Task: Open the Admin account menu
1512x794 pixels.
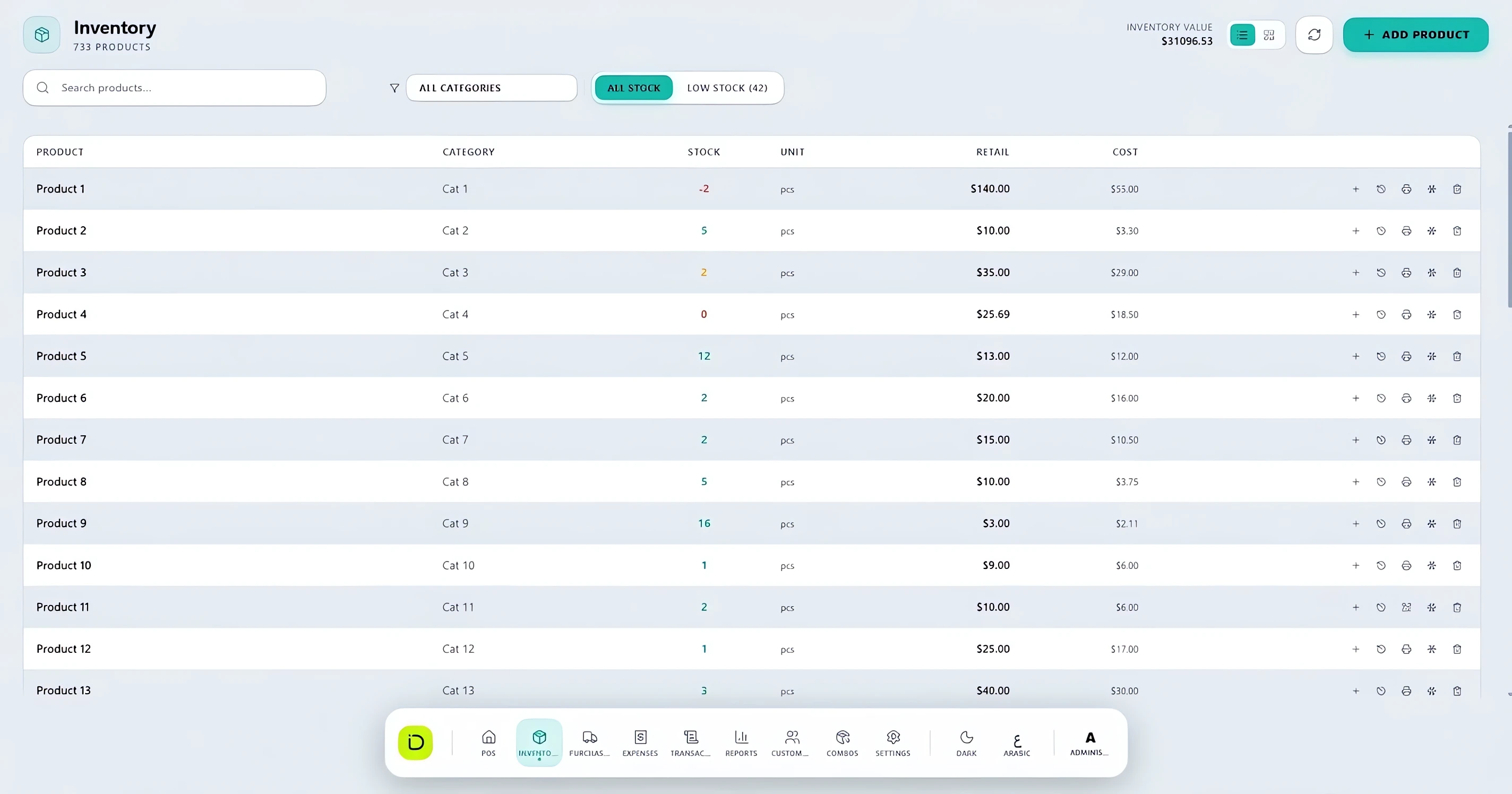Action: pyautogui.click(x=1089, y=743)
